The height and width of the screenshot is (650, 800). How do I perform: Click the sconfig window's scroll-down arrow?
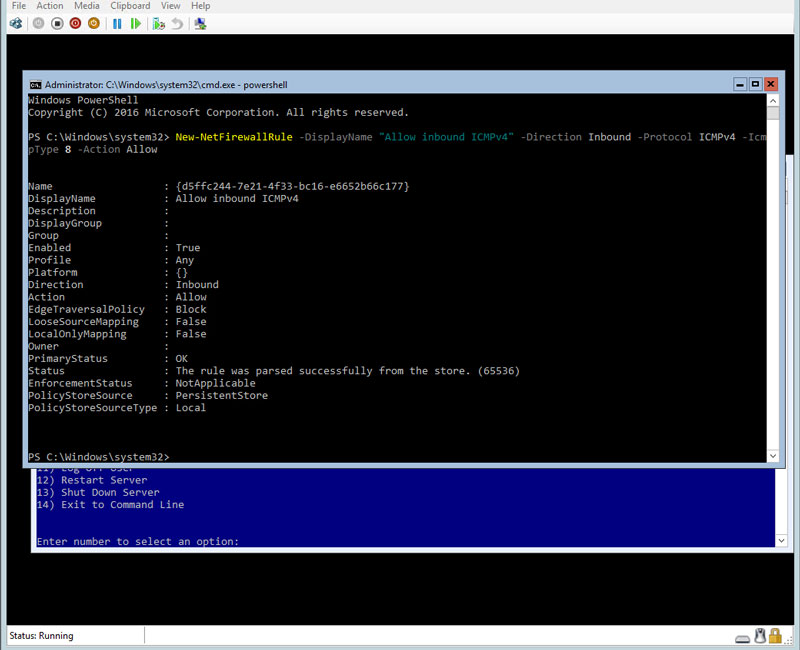tap(782, 540)
